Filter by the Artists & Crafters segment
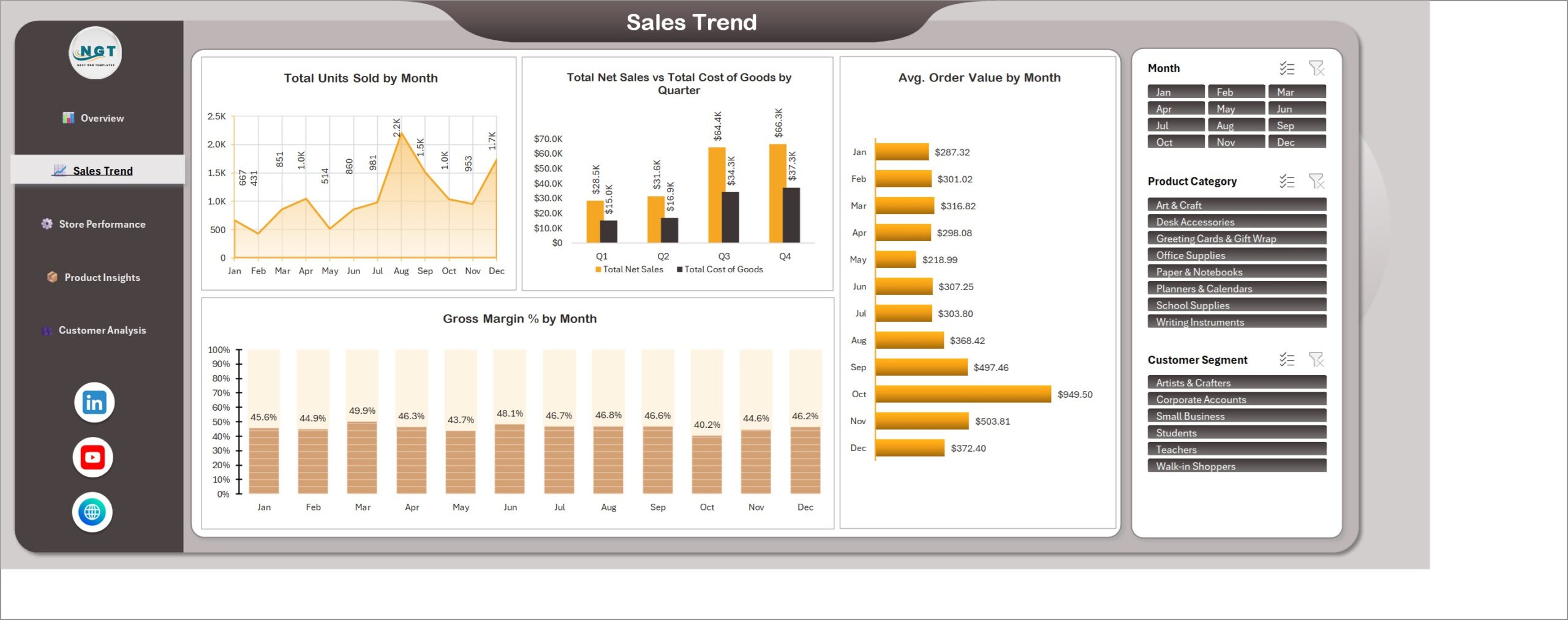Screen dimensions: 1568x620 click(x=1237, y=382)
